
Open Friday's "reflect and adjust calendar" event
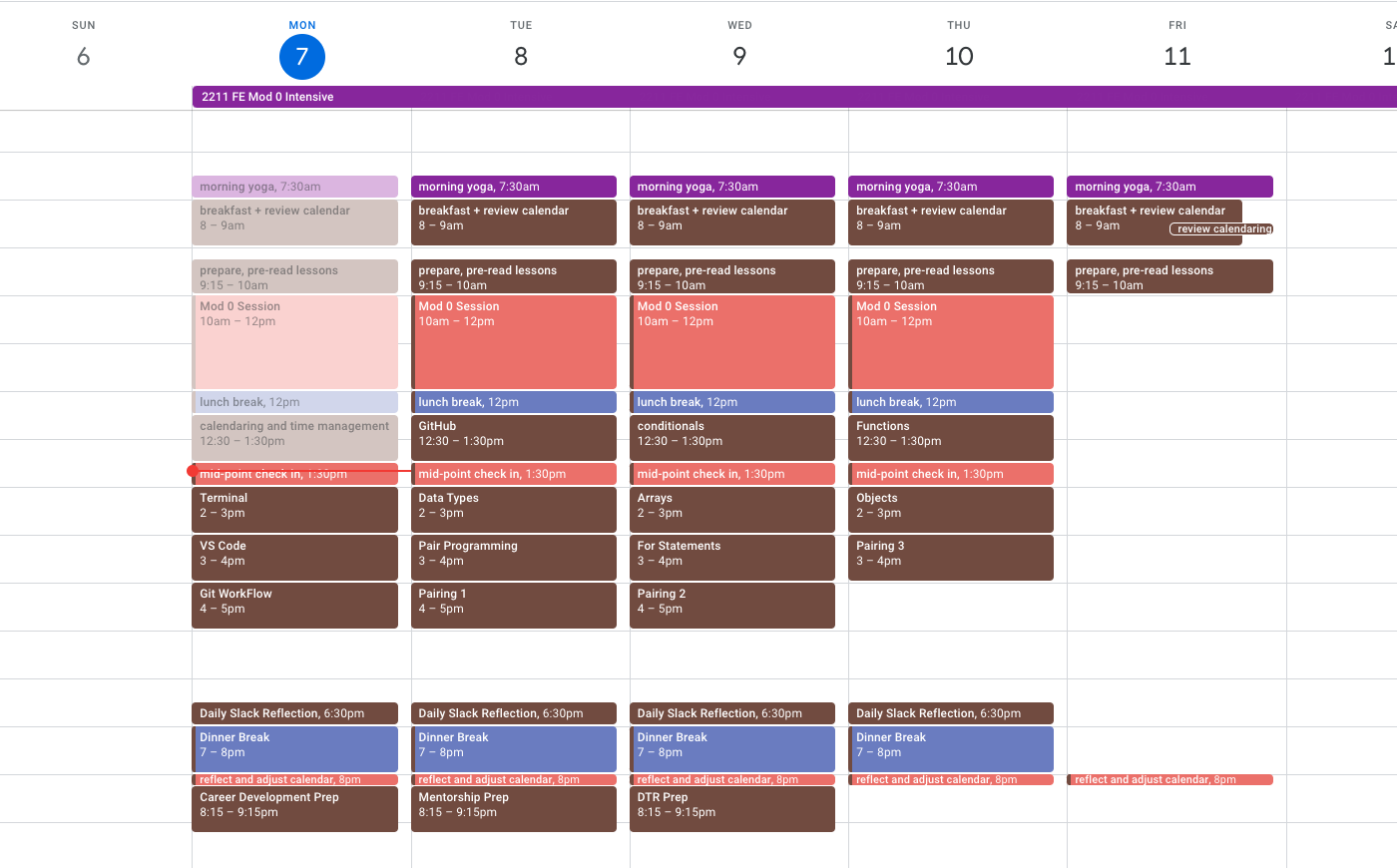coord(1169,779)
